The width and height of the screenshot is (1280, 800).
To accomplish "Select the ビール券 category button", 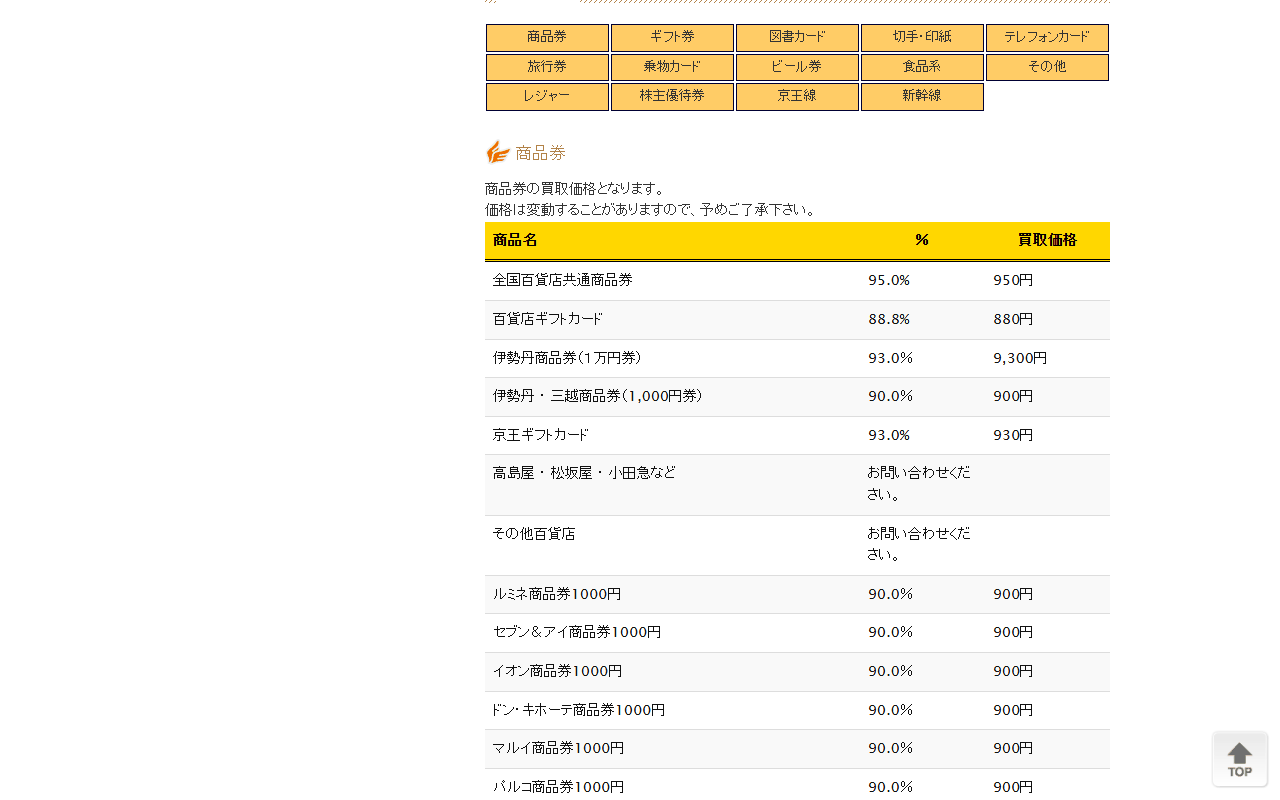I will pos(797,67).
